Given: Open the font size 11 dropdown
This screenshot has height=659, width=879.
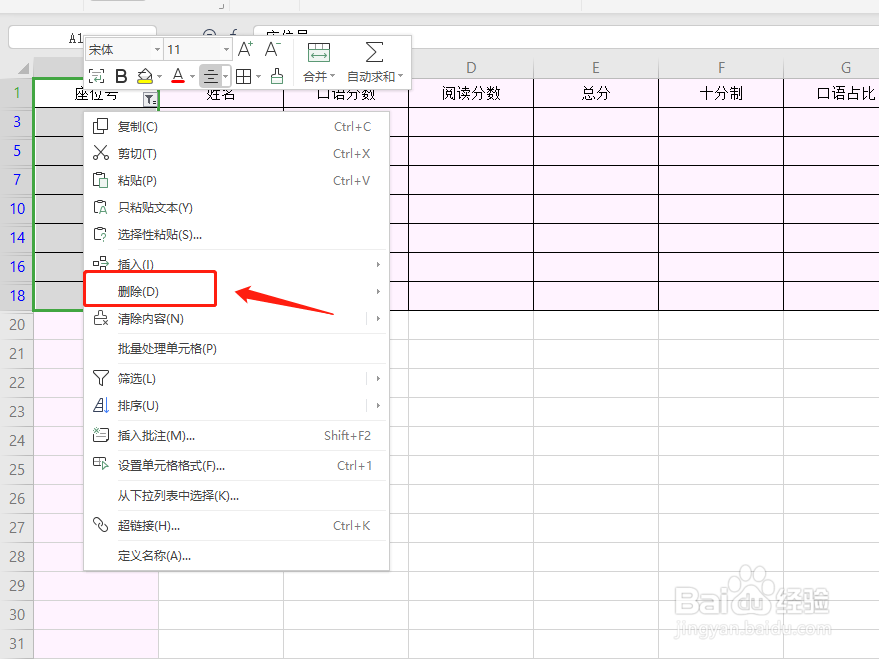Looking at the screenshot, I should click(x=196, y=49).
